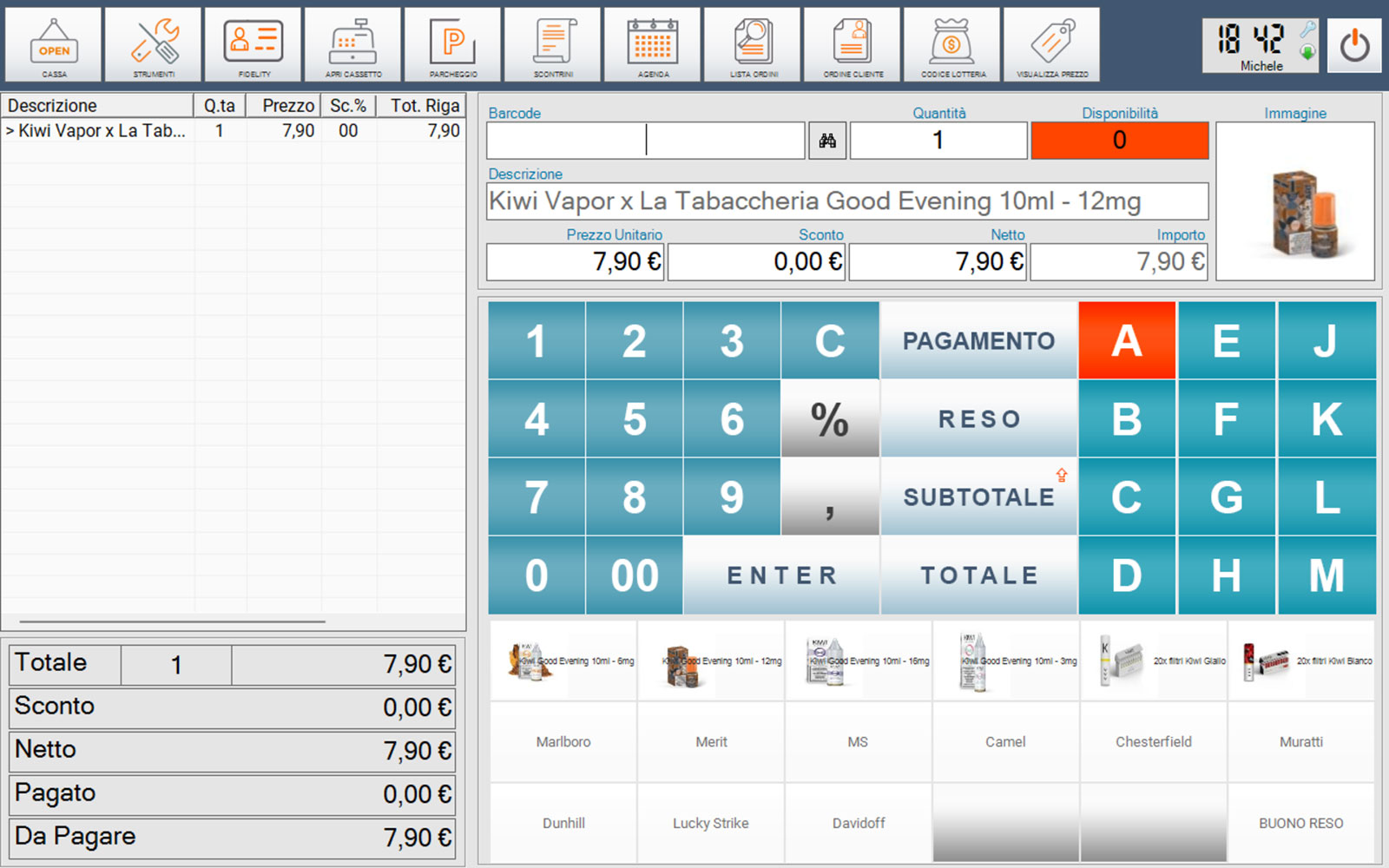
Task: Select Good Evening 10ml - 12mg product
Action: click(x=711, y=661)
